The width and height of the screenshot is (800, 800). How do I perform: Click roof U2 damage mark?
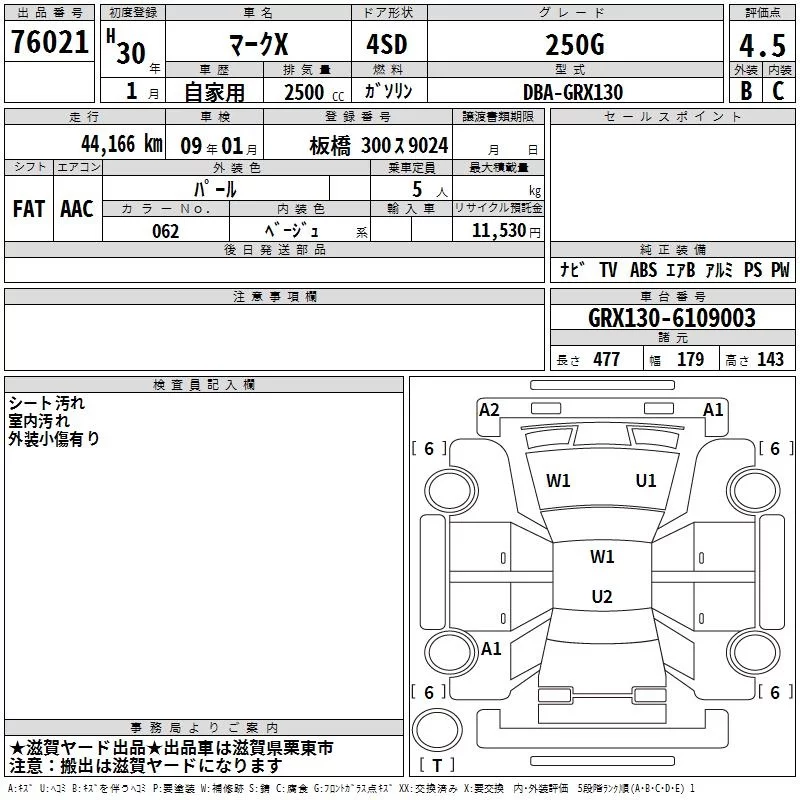pyautogui.click(x=602, y=596)
